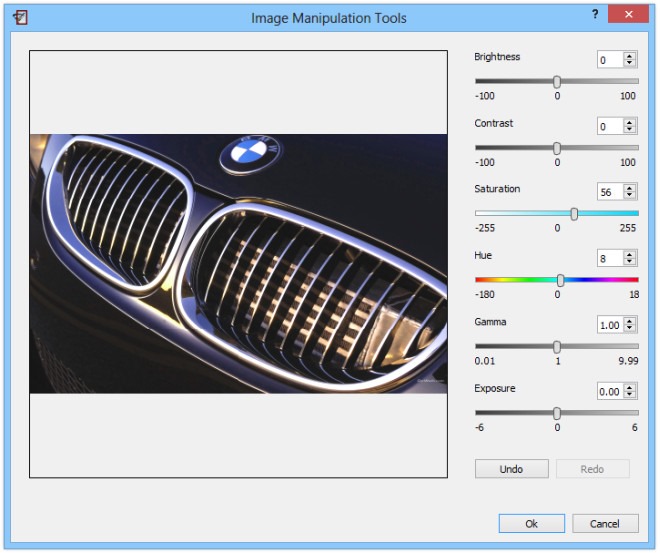The height and width of the screenshot is (553, 660).
Task: Click the Hue label
Action: click(x=483, y=255)
